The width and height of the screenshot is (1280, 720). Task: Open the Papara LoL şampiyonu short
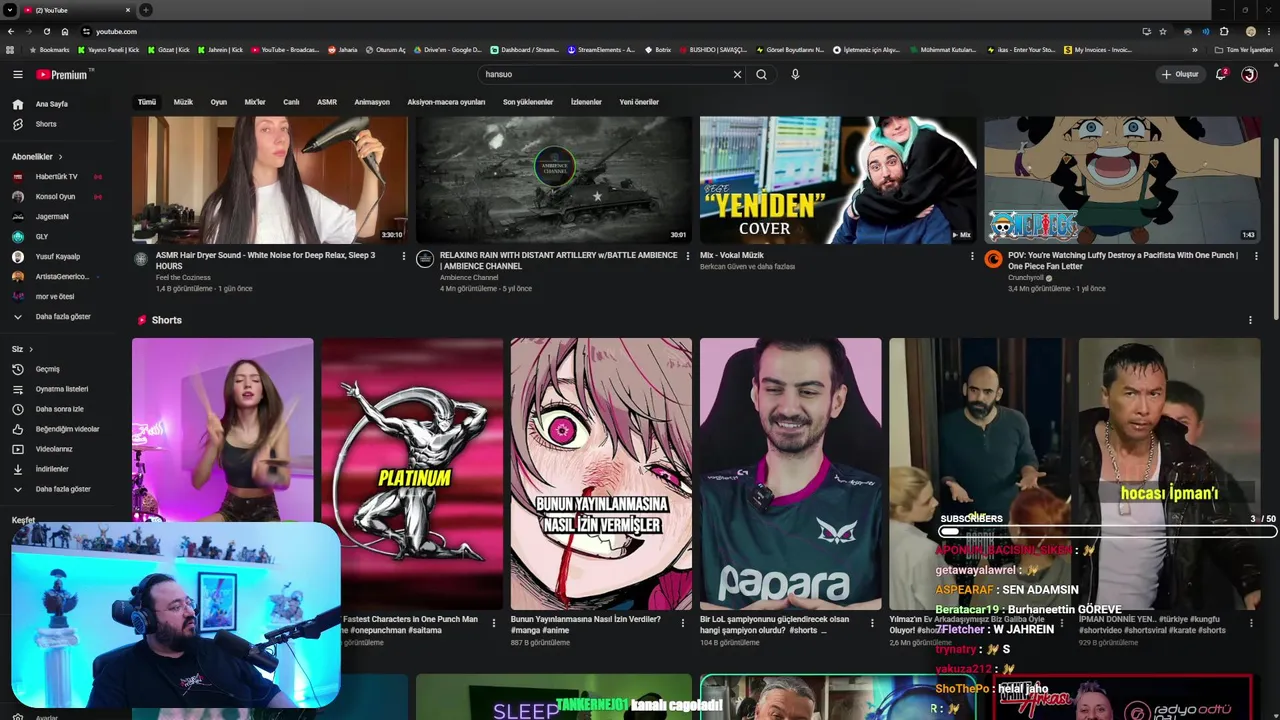(791, 474)
